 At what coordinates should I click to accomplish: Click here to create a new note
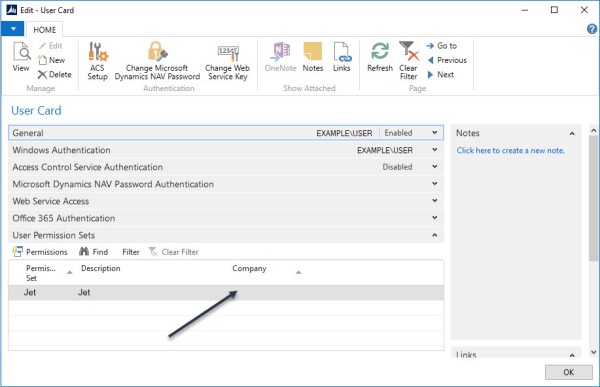(510, 150)
